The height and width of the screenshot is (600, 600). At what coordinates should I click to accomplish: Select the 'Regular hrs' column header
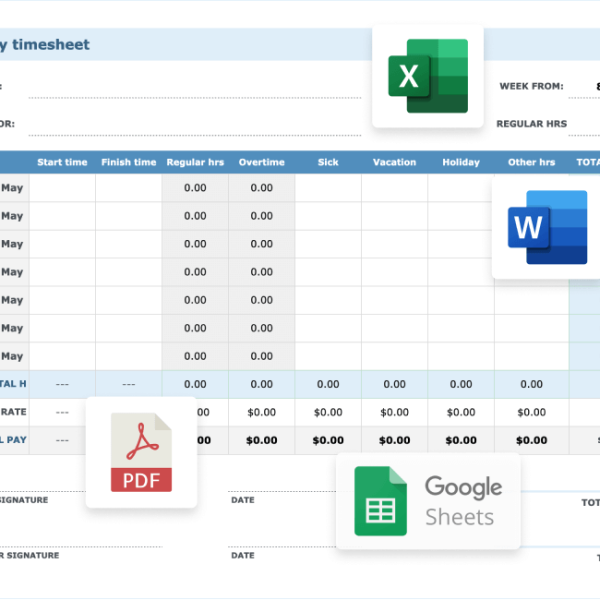point(195,162)
